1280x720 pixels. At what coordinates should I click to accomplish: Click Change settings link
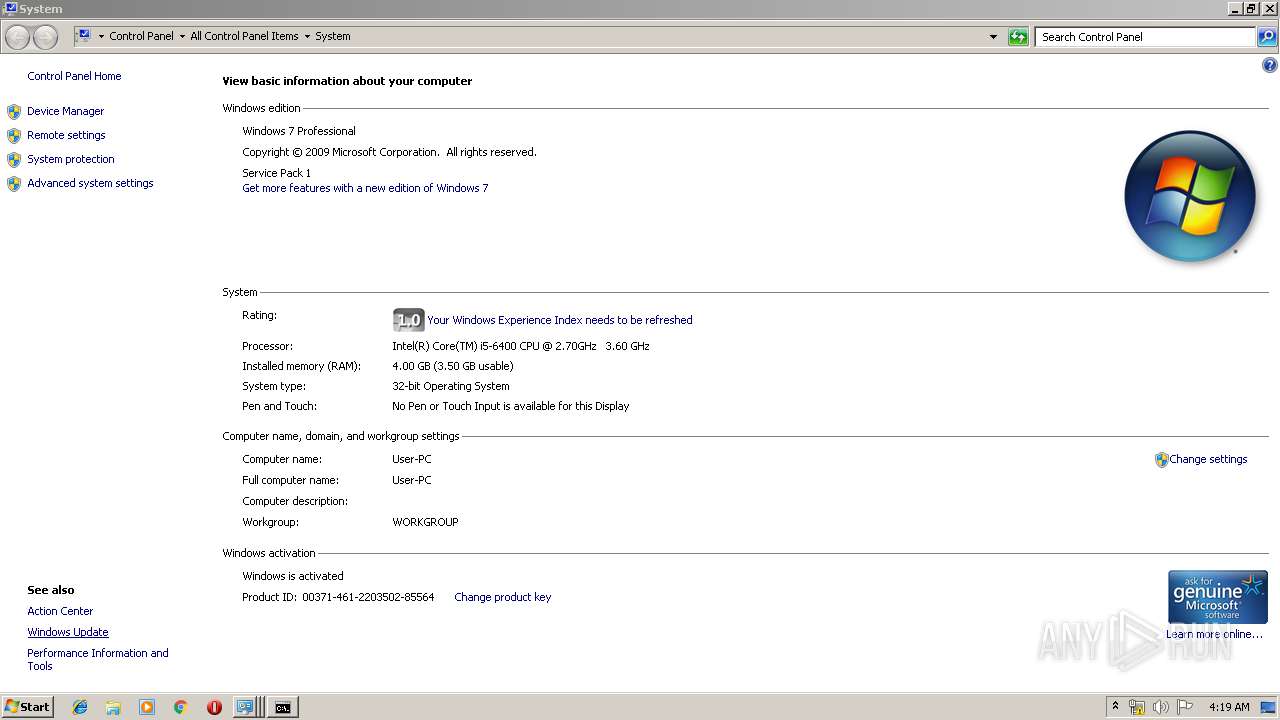point(1208,459)
